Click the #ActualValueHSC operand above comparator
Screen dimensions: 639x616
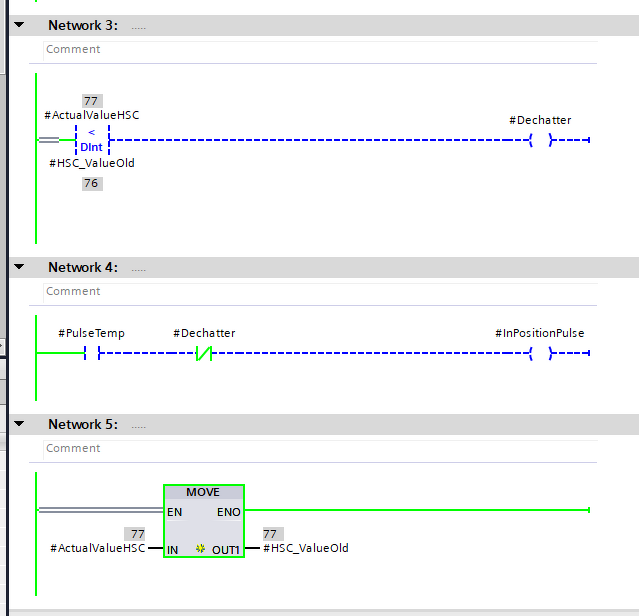pos(92,115)
